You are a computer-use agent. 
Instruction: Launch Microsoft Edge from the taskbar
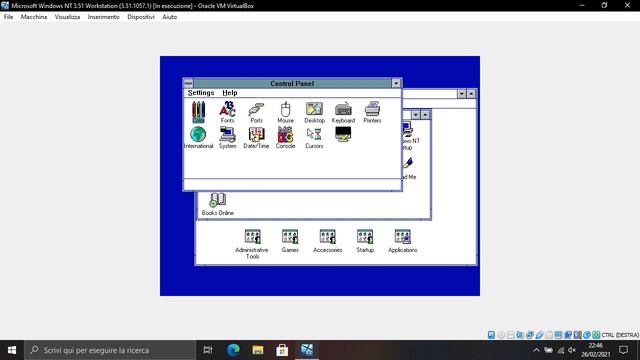233,350
